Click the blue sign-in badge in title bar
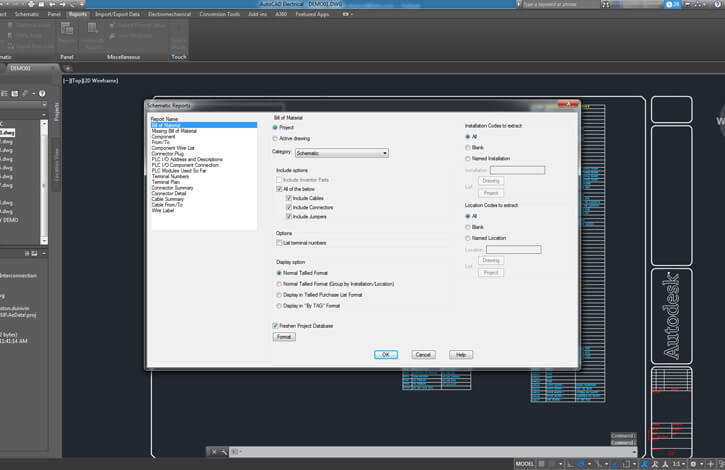This screenshot has height=470, width=725. 673,4
